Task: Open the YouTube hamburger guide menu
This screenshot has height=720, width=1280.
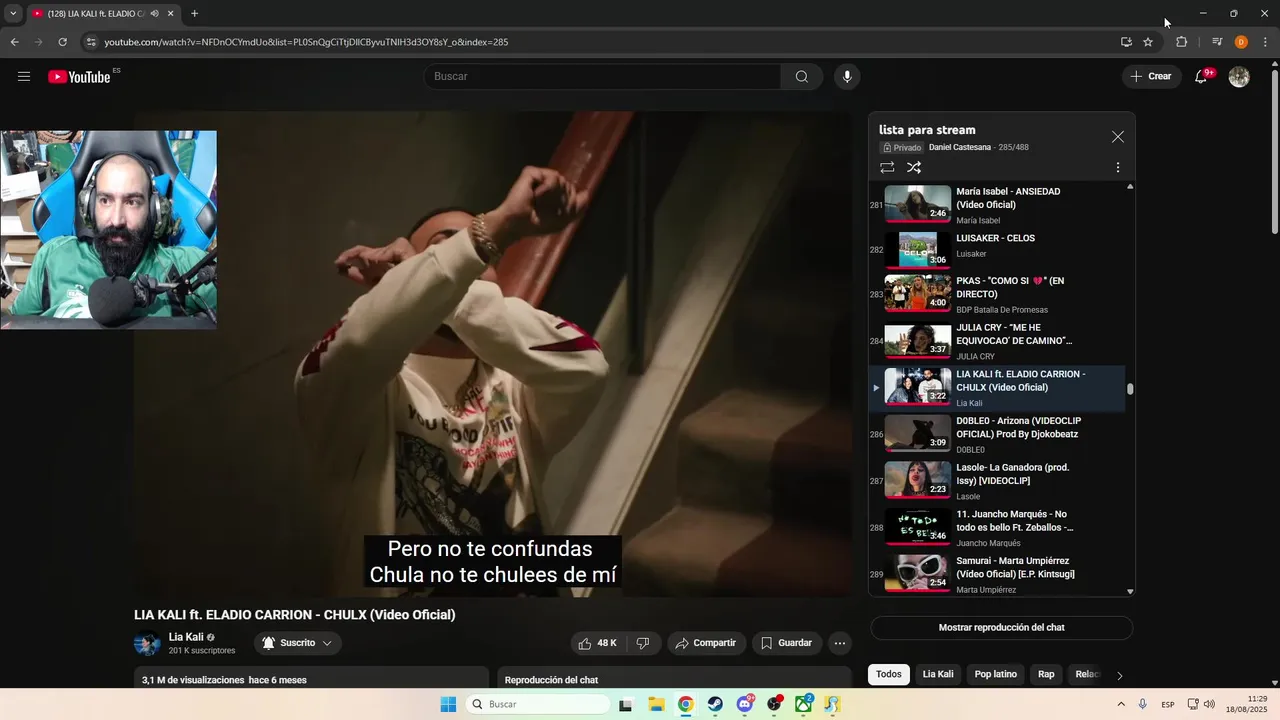Action: coord(24,76)
